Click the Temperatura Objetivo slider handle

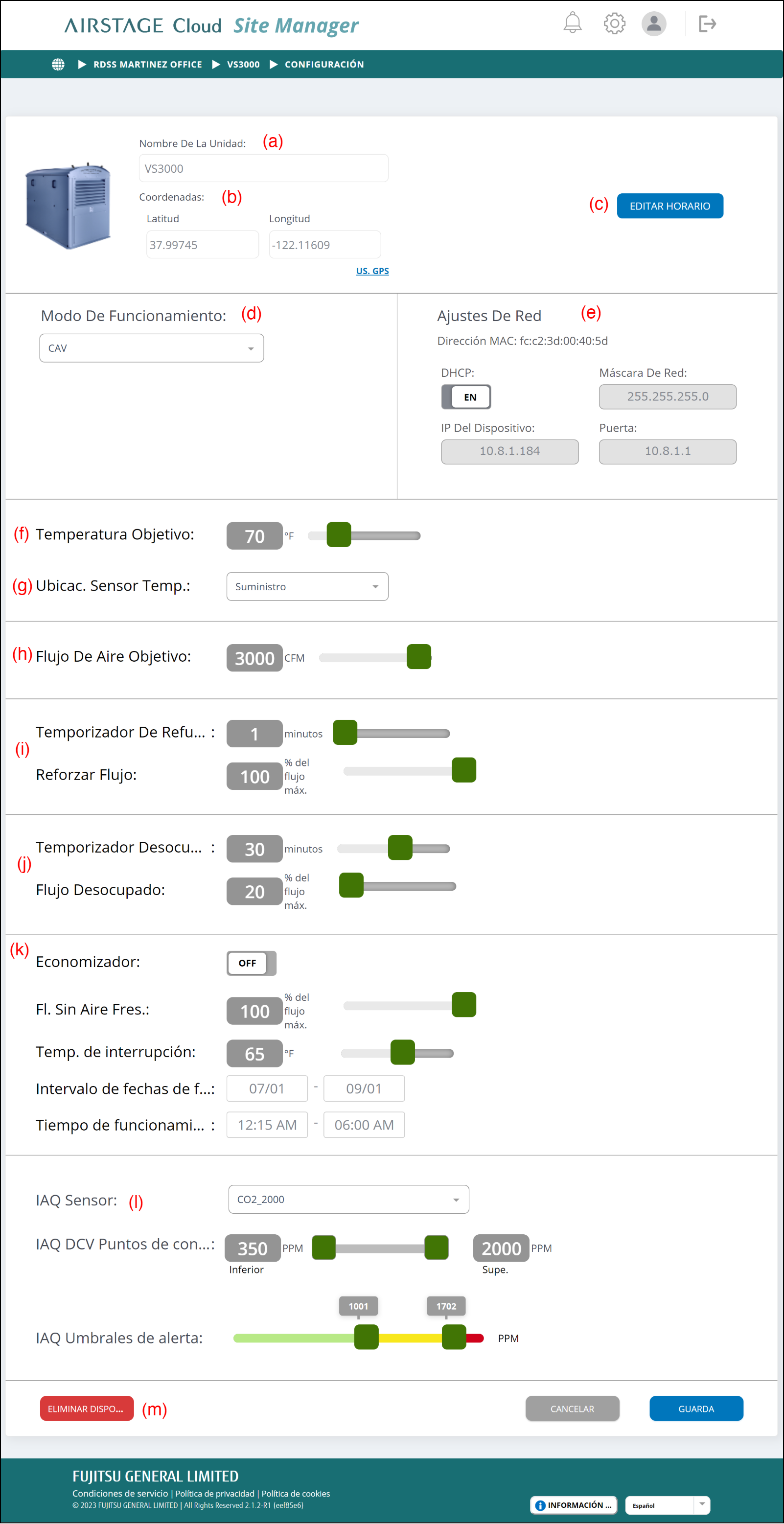(x=339, y=535)
